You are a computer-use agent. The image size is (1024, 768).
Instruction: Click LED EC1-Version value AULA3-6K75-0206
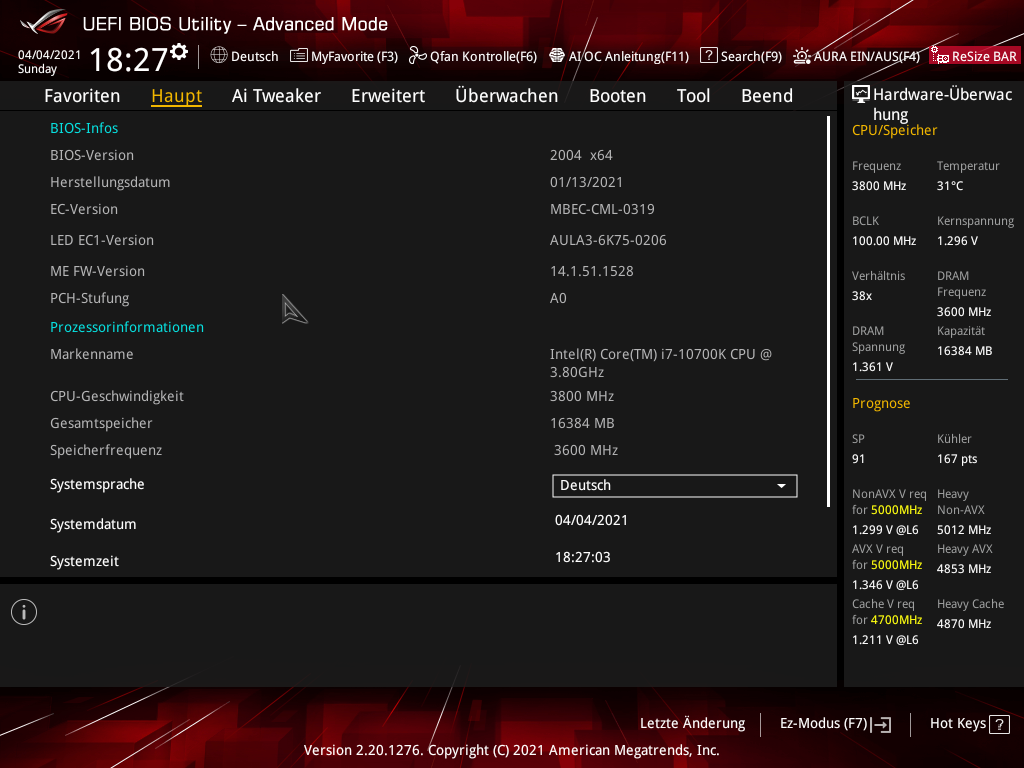point(608,240)
